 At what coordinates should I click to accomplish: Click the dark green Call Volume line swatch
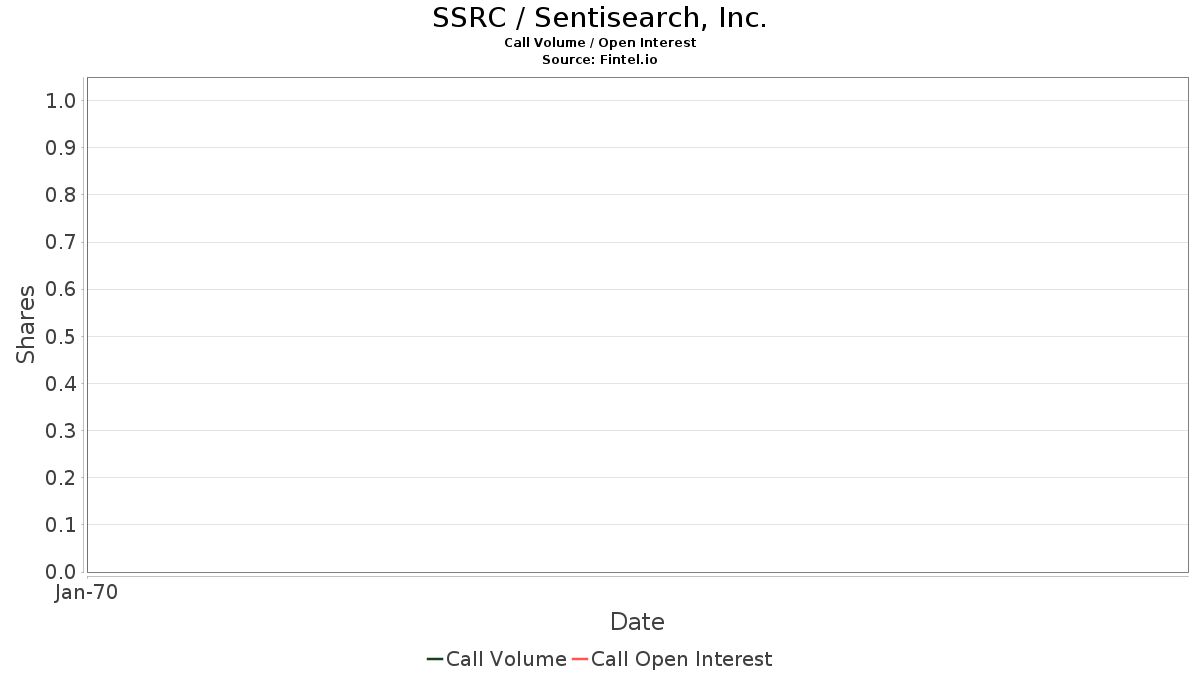point(435,659)
